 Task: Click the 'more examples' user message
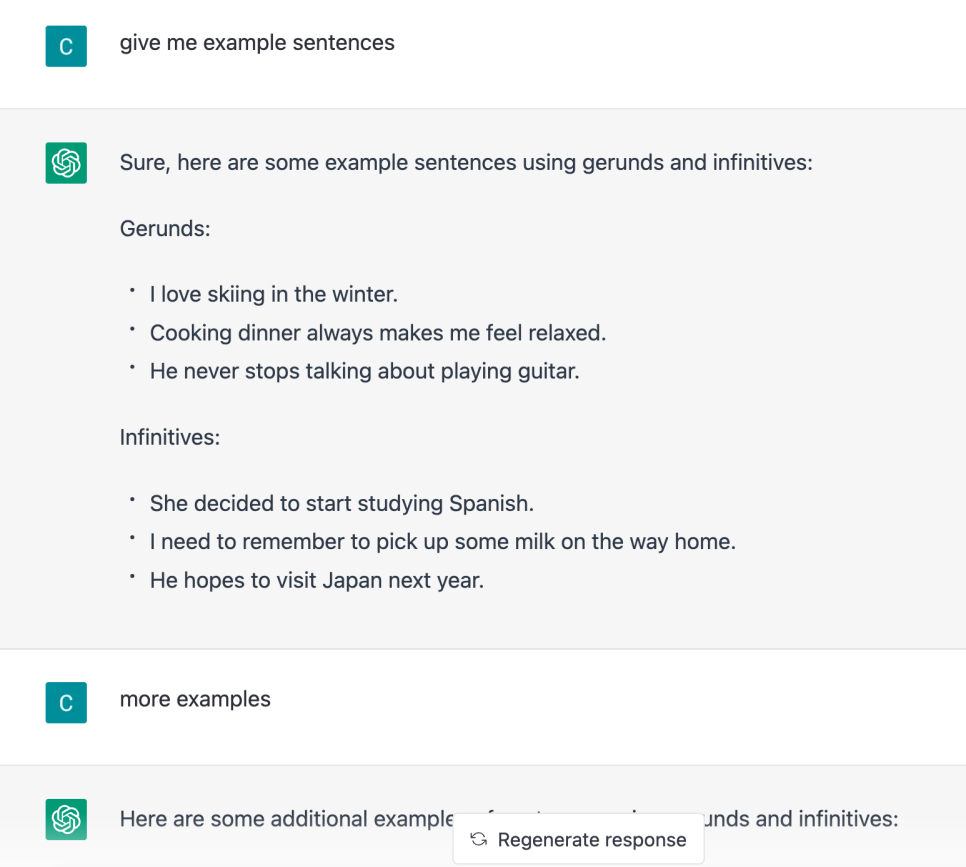coord(195,699)
